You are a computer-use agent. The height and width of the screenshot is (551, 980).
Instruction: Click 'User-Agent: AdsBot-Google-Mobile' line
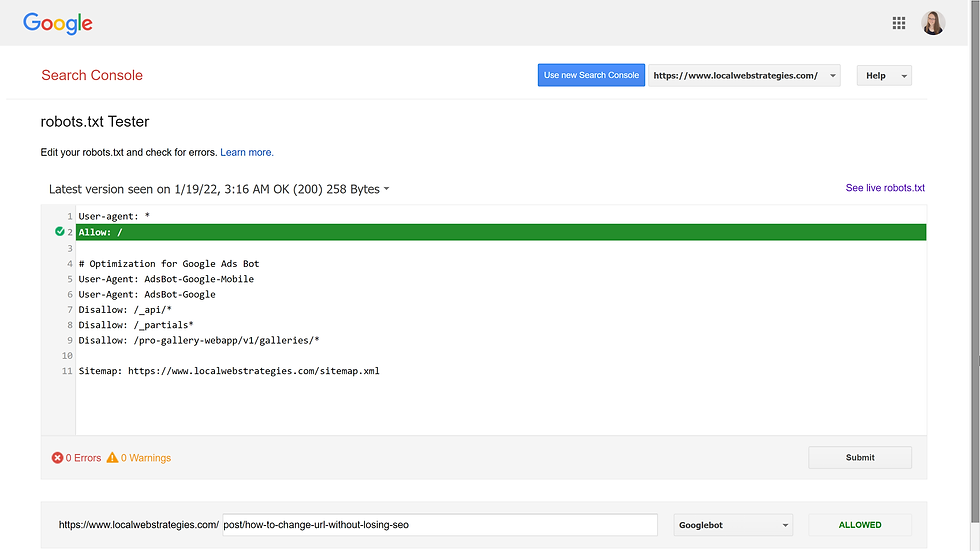166,279
